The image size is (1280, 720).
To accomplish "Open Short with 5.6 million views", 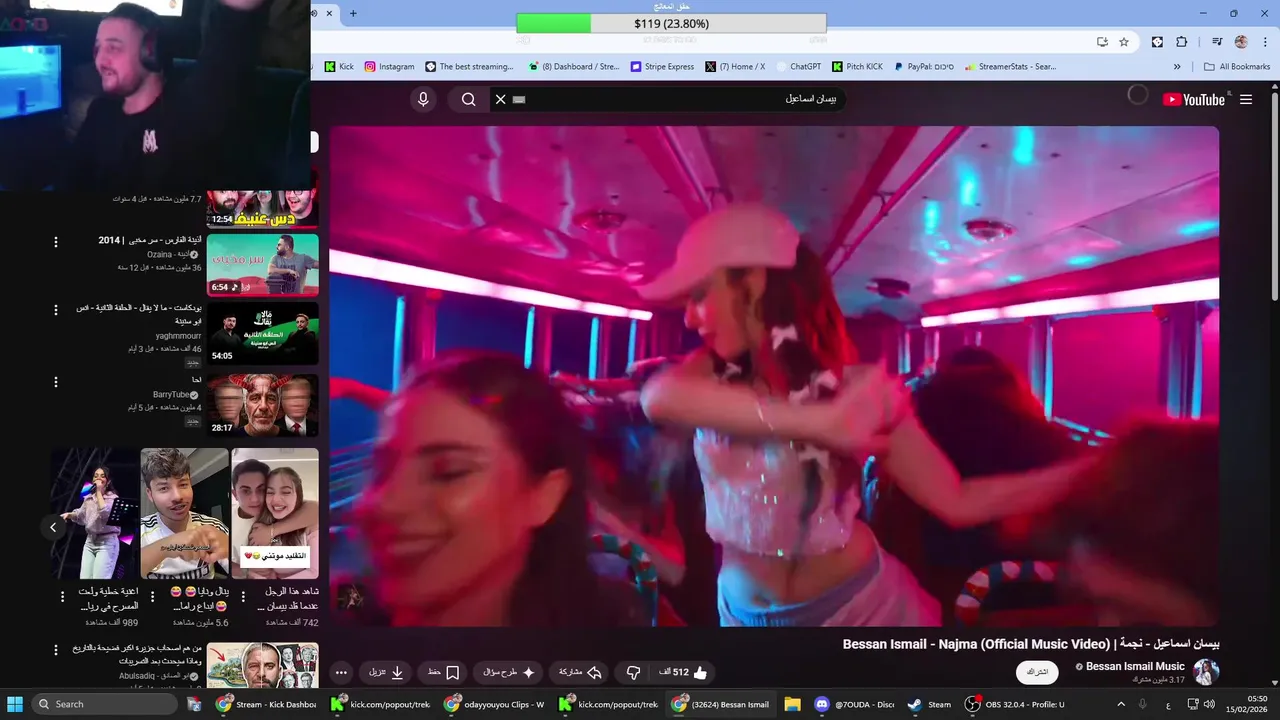I will [185, 513].
